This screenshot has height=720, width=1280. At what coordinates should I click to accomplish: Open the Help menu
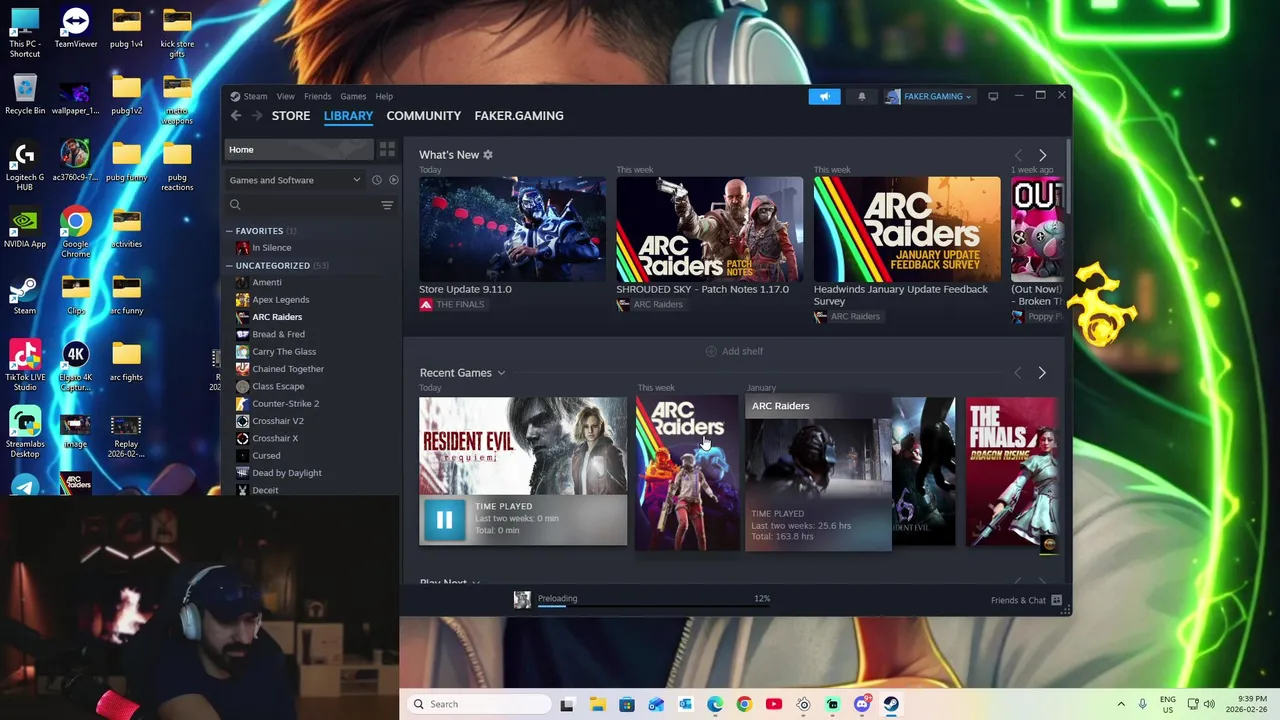tap(384, 96)
